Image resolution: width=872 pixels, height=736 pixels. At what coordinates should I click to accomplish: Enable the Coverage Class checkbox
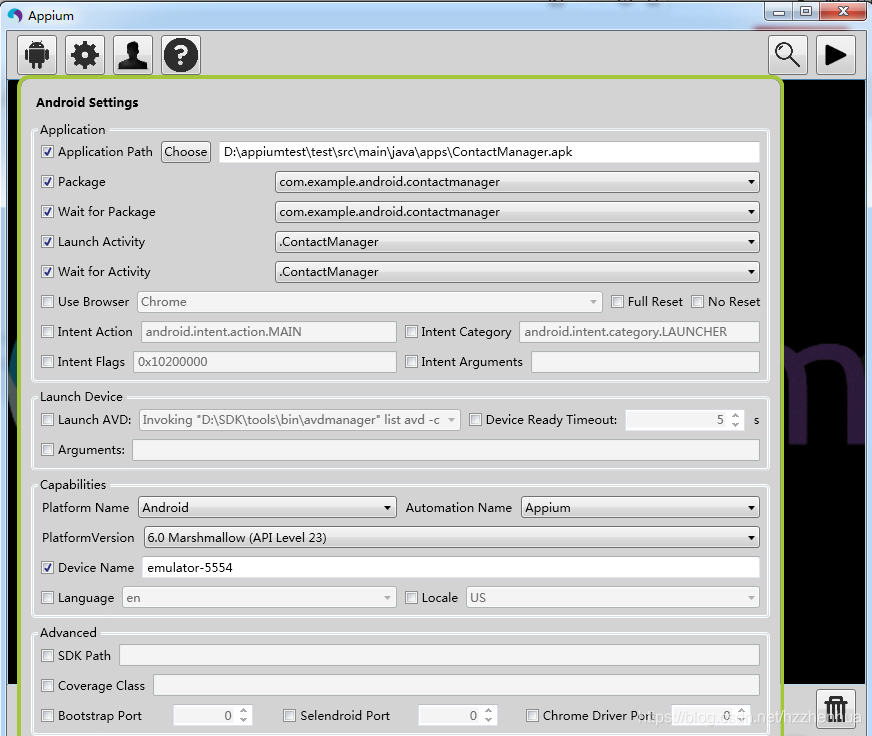coord(48,685)
